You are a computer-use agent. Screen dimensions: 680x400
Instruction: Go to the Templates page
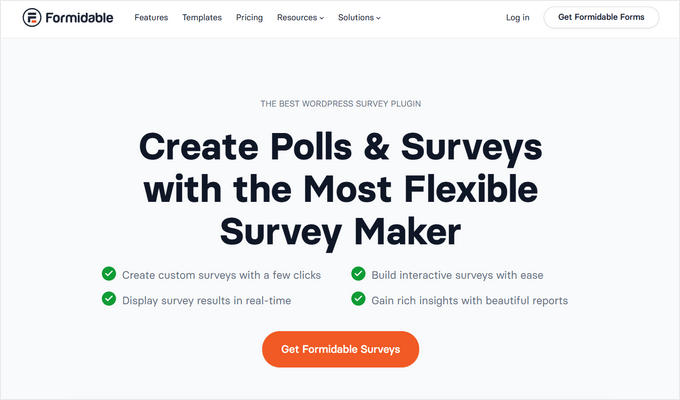[x=202, y=18]
